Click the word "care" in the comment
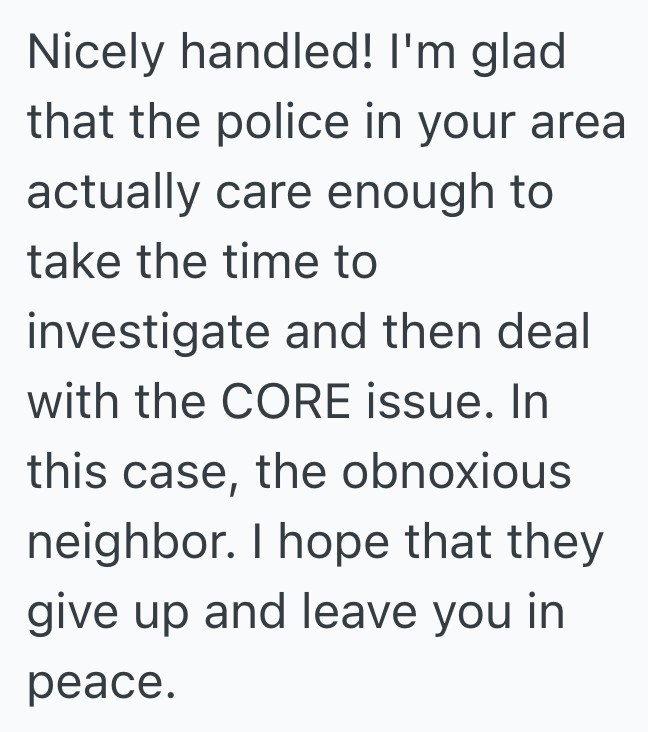Image resolution: width=648 pixels, height=732 pixels. pyautogui.click(x=268, y=191)
